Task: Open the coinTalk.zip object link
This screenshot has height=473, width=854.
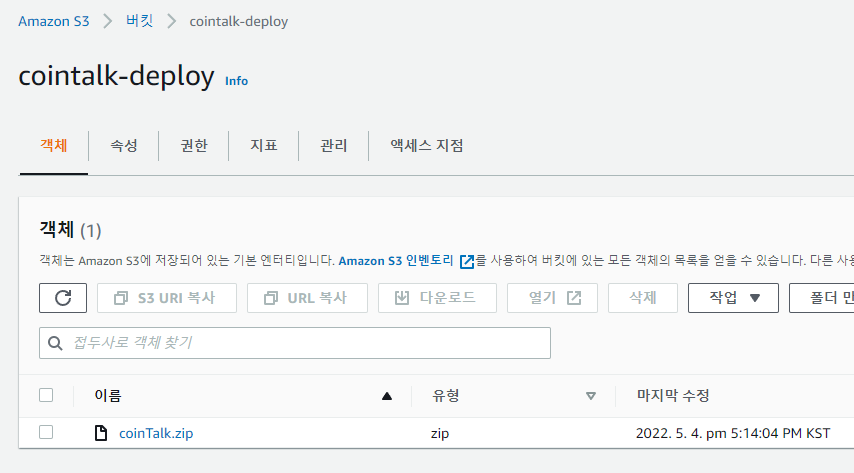Action: click(x=156, y=433)
